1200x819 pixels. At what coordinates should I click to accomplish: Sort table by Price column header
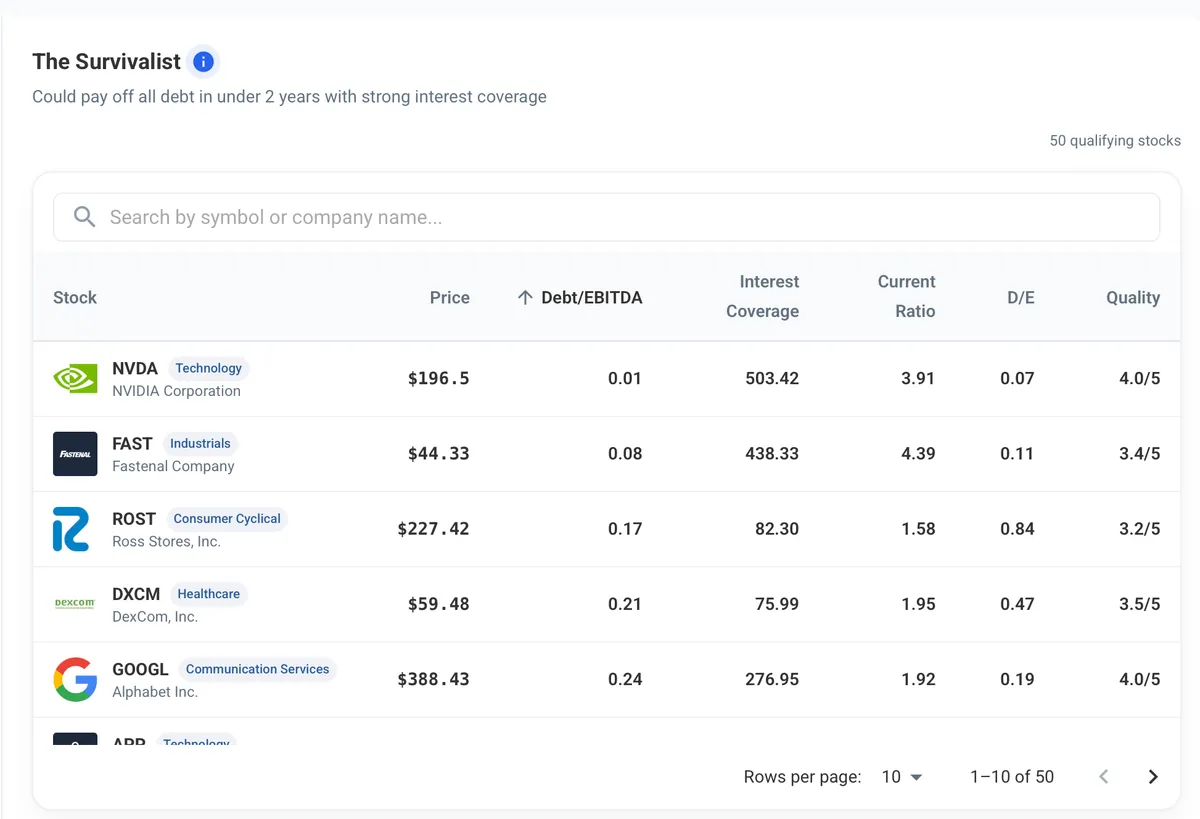click(450, 297)
